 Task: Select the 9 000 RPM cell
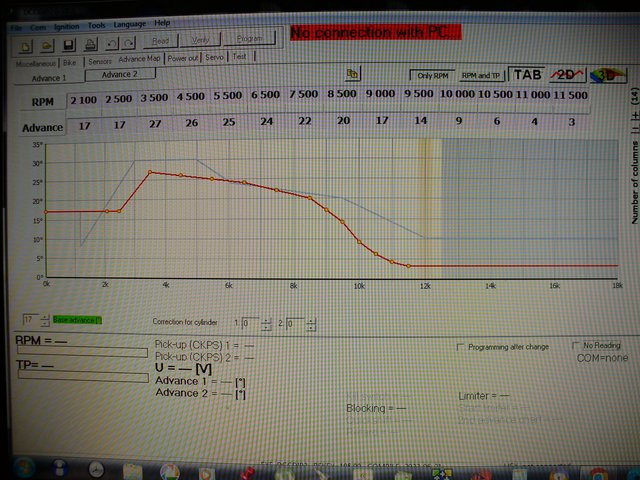[380, 94]
